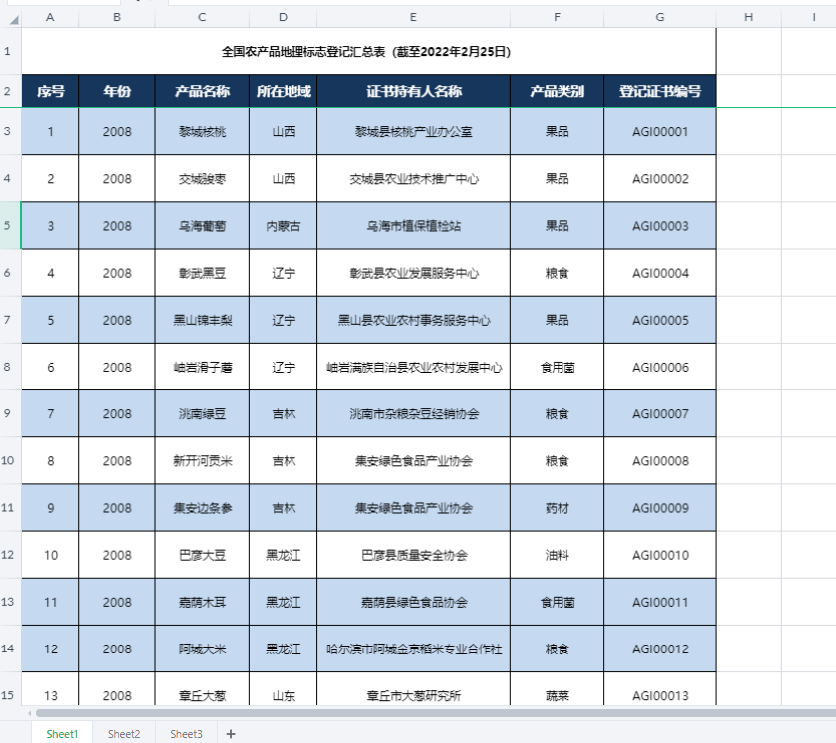
Task: Select cell 洮南绿豆
Action: coord(202,413)
